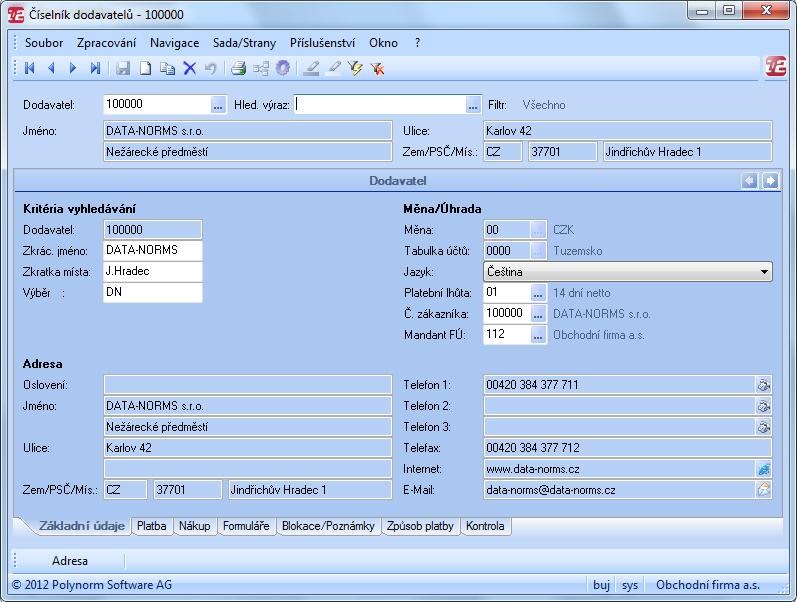Click the Save diskette icon
Viewport: 797px width, 602px height.
(x=123, y=68)
